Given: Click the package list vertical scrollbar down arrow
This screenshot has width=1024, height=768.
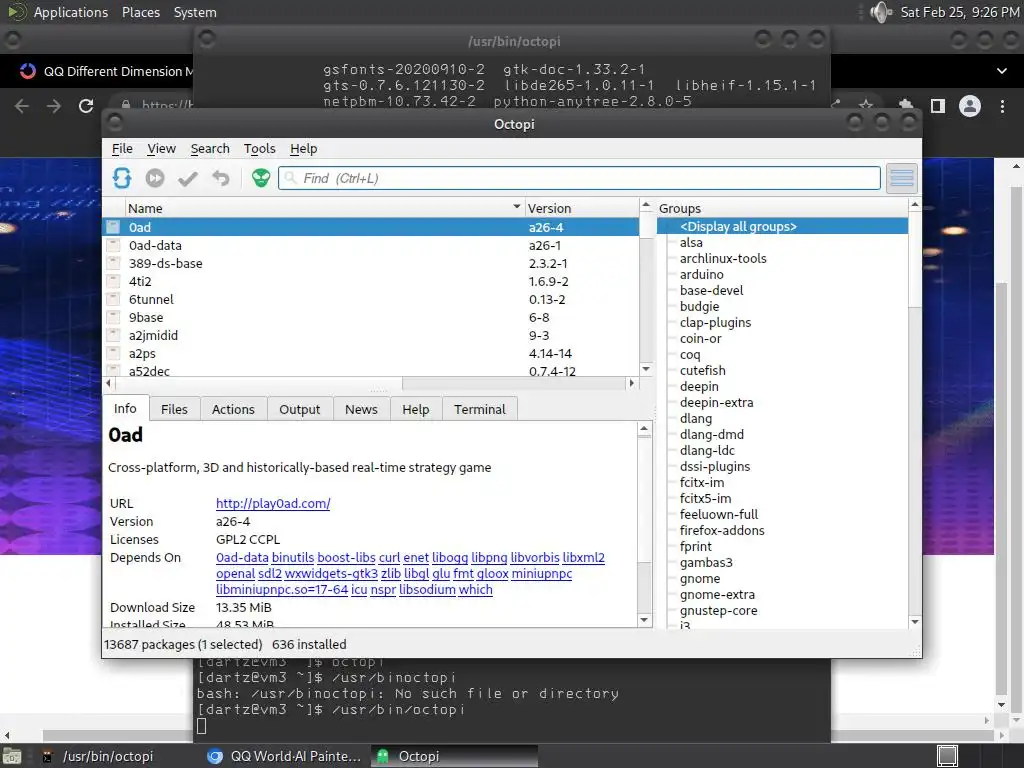Looking at the screenshot, I should [x=646, y=369].
